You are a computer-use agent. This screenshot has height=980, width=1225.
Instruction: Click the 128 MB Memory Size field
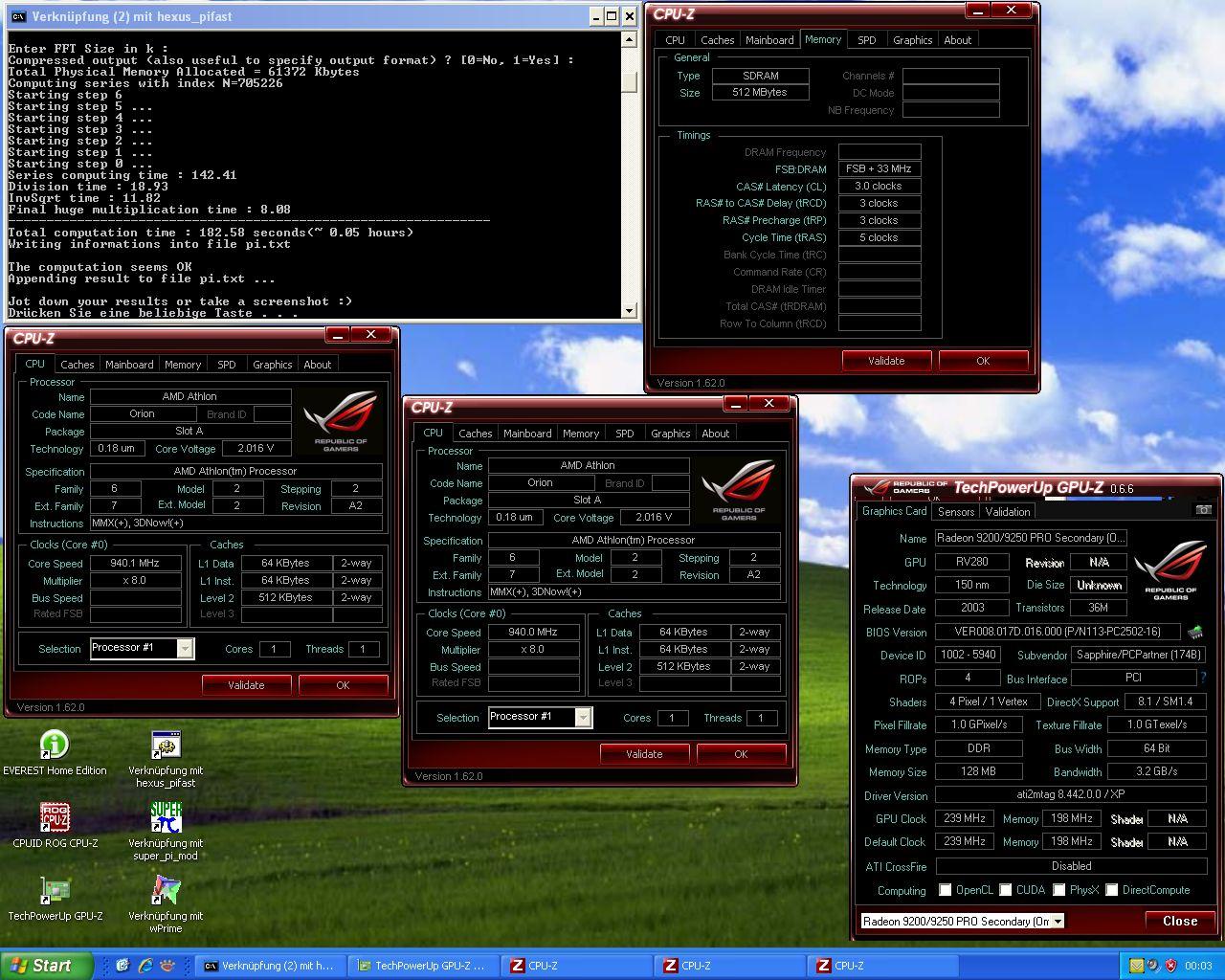pyautogui.click(x=978, y=771)
